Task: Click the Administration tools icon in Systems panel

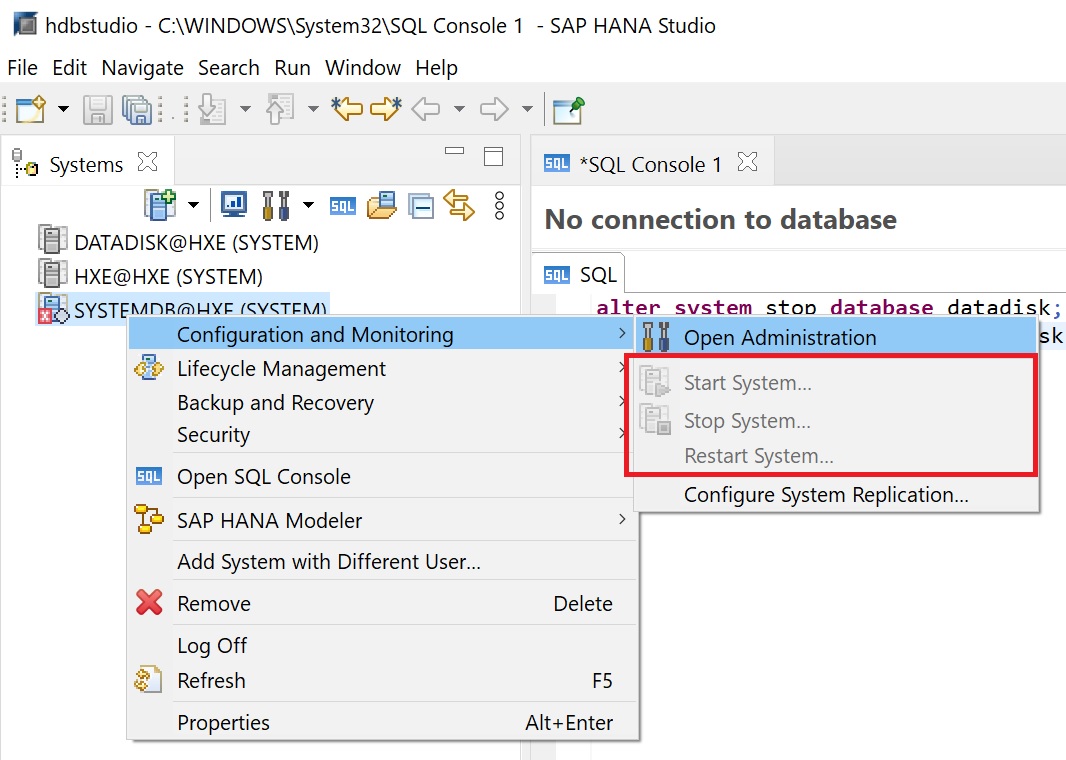Action: (275, 205)
